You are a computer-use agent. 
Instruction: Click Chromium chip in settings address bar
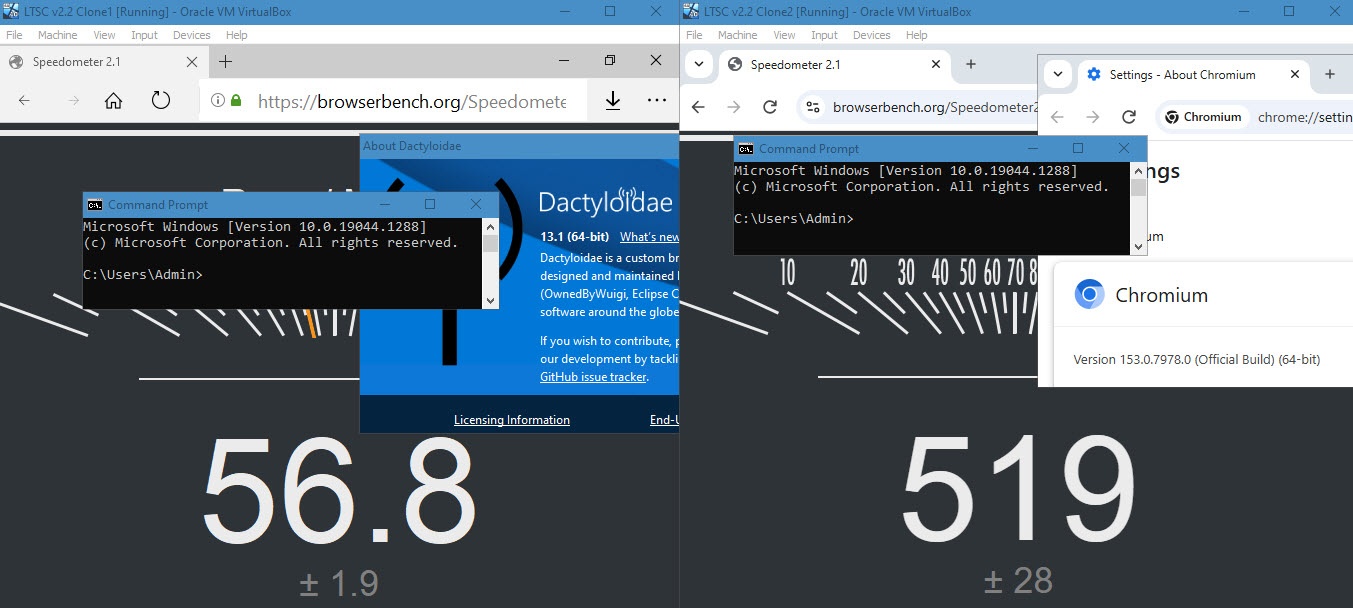(x=1203, y=117)
